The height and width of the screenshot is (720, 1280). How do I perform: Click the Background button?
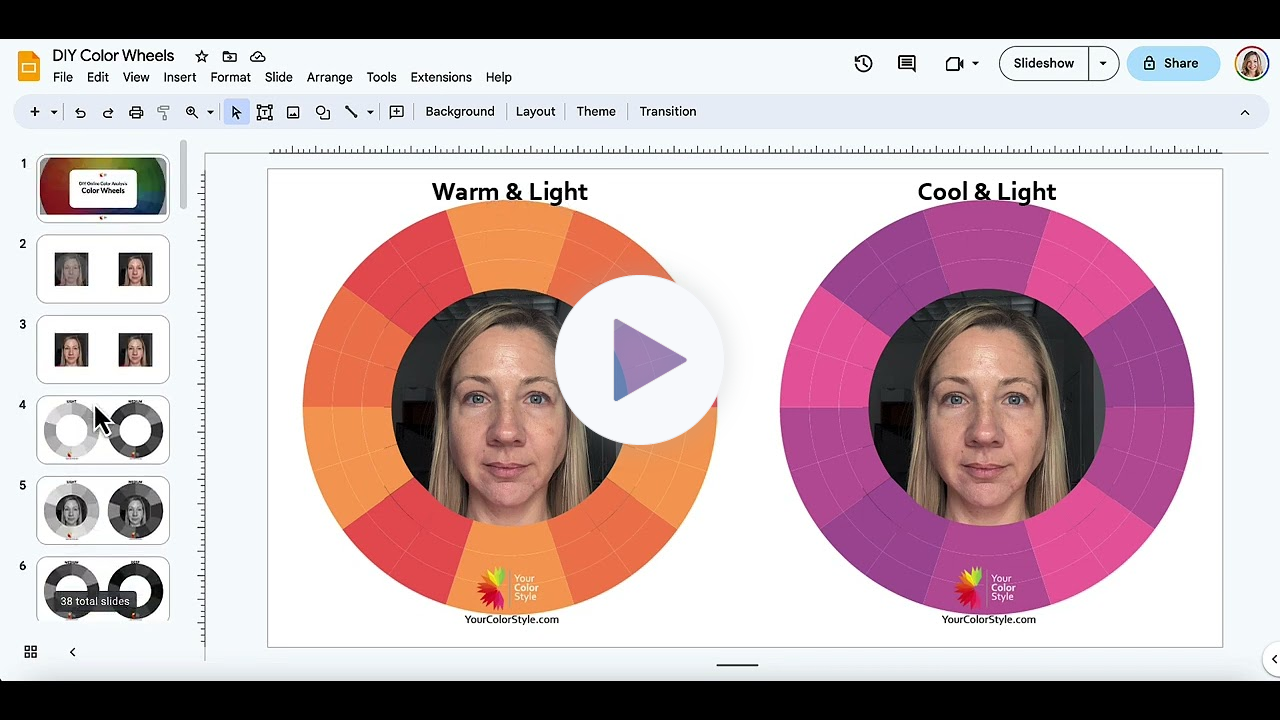pyautogui.click(x=459, y=111)
